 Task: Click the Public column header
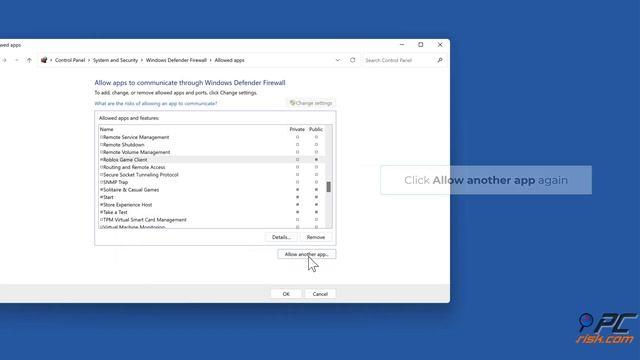pos(316,129)
